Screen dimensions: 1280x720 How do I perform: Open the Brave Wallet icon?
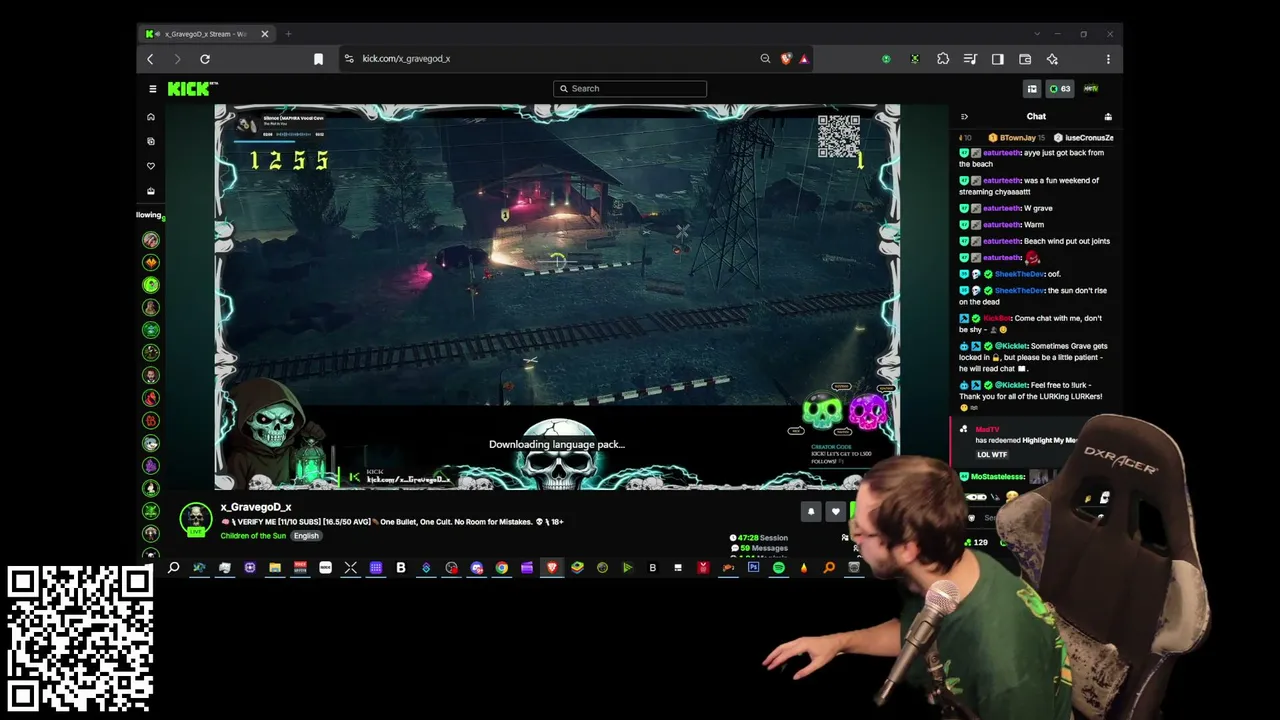click(1025, 59)
